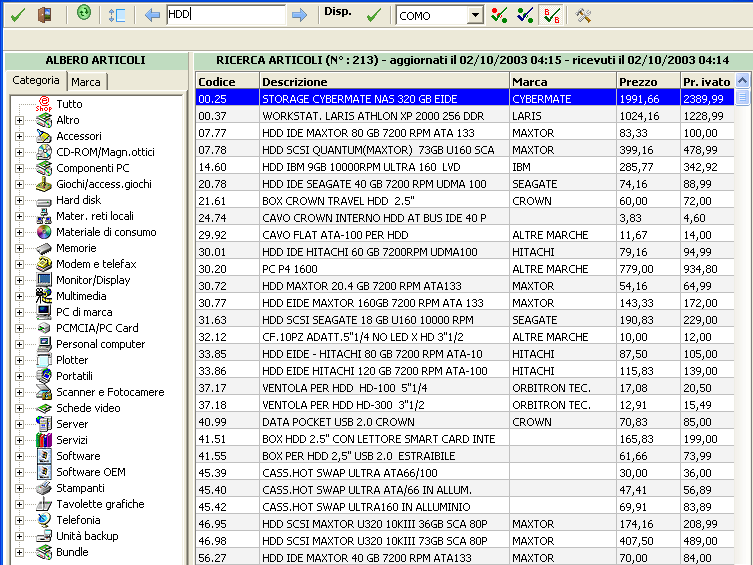
Task: Toggle the Disp. availability checkmark
Action: (374, 15)
